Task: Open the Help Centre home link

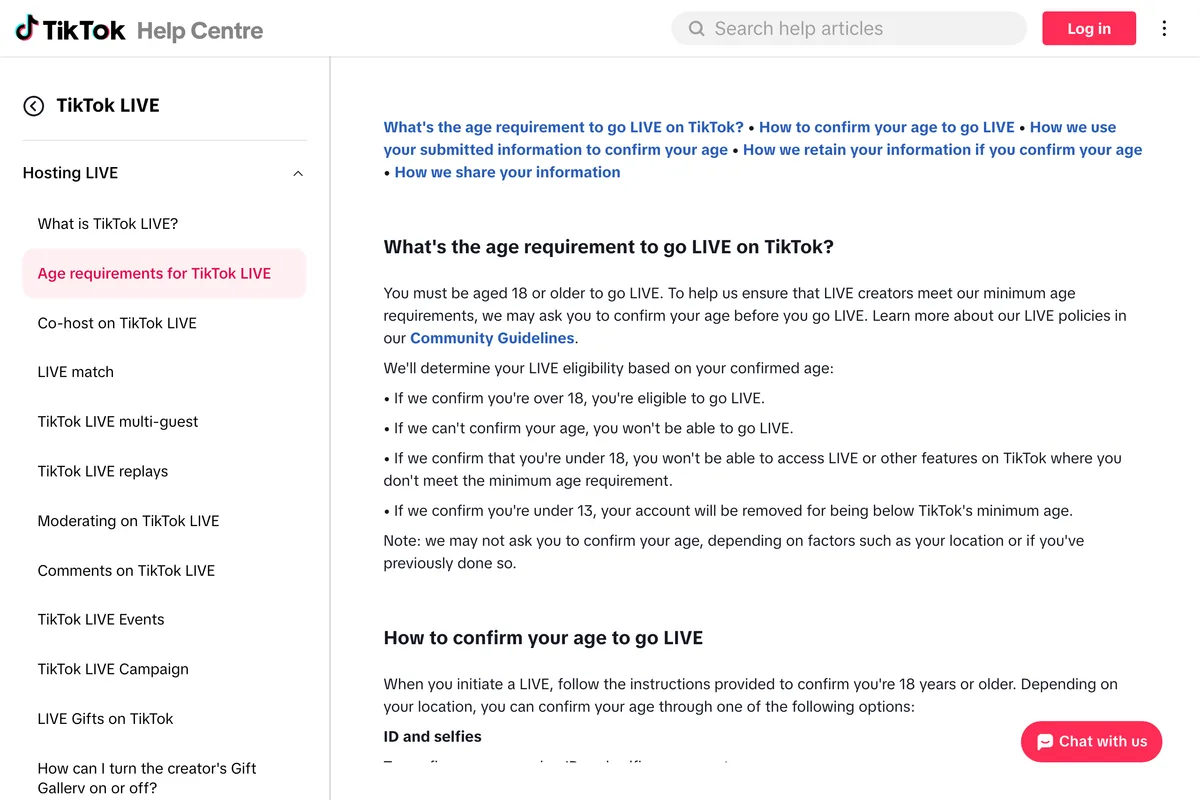Action: pos(200,30)
